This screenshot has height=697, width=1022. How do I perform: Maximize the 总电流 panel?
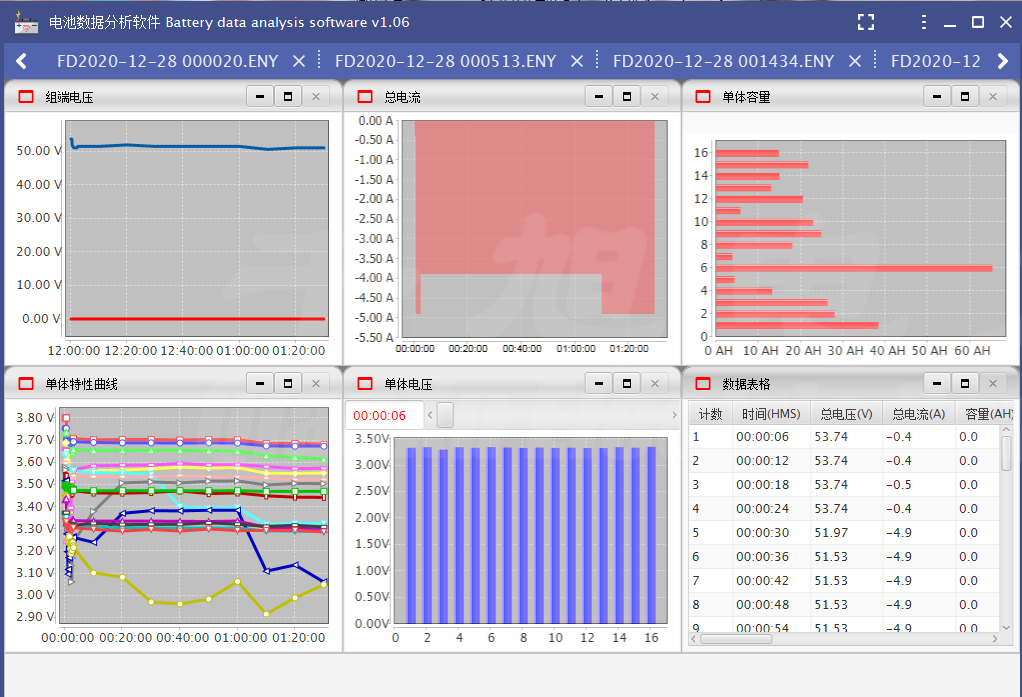(x=627, y=96)
